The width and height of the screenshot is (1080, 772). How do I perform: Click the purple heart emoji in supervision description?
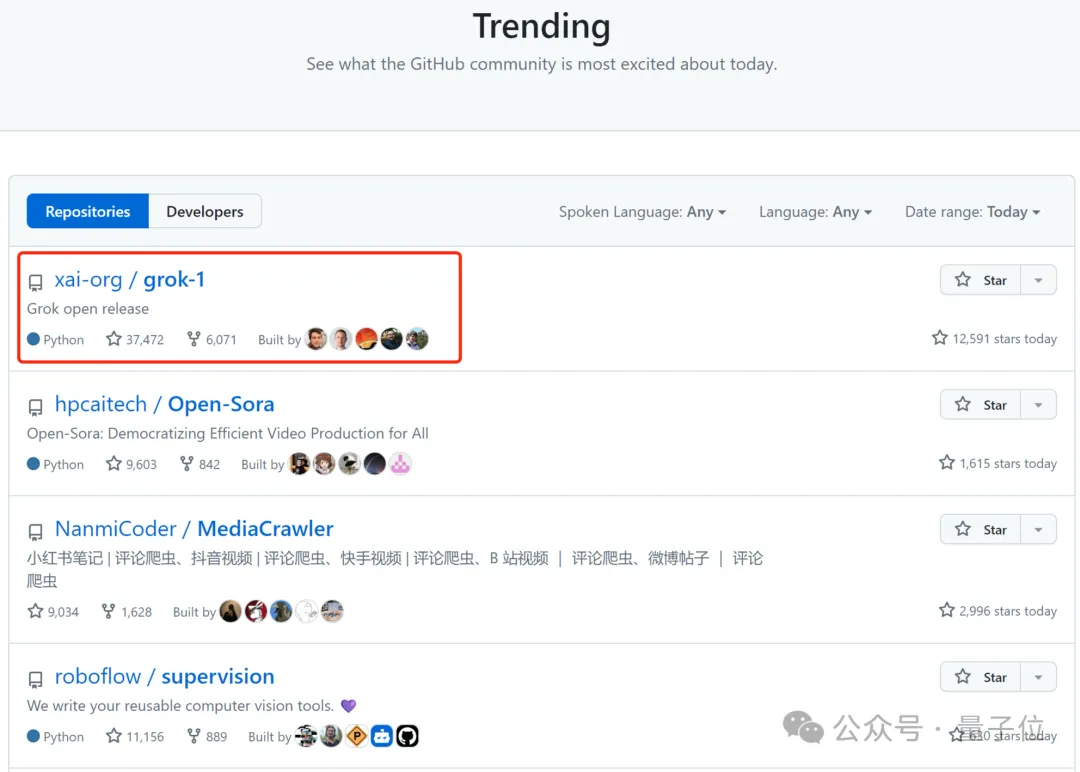click(349, 706)
